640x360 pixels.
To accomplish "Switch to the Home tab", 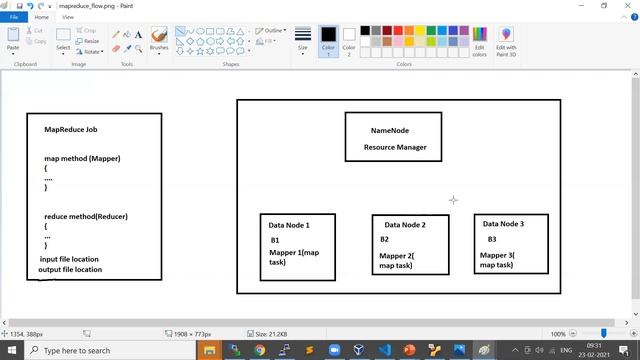I will coord(42,17).
